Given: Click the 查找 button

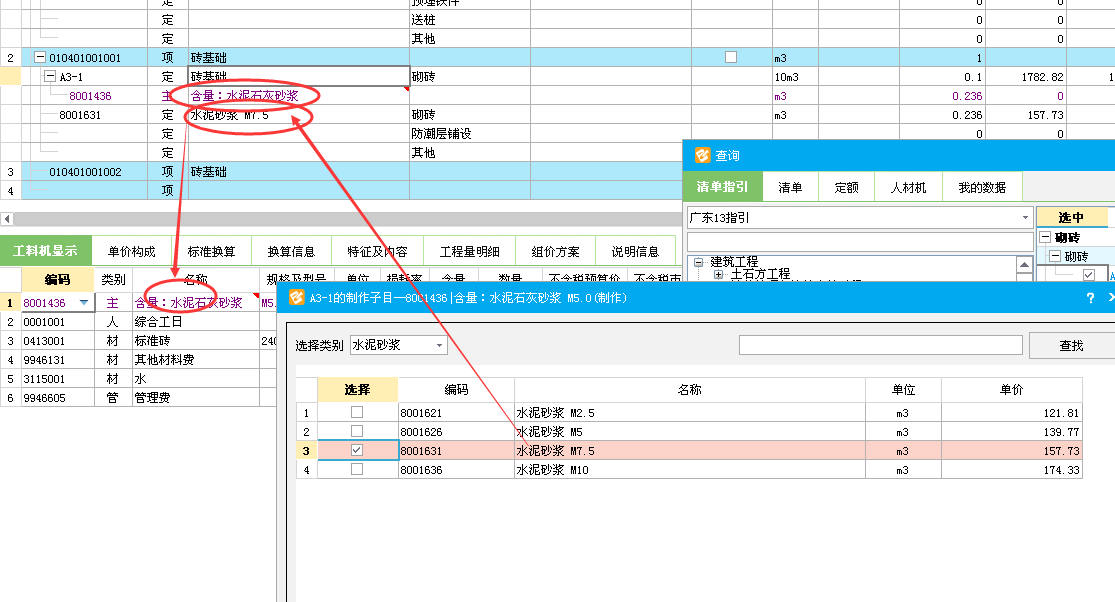Looking at the screenshot, I should tap(1071, 345).
